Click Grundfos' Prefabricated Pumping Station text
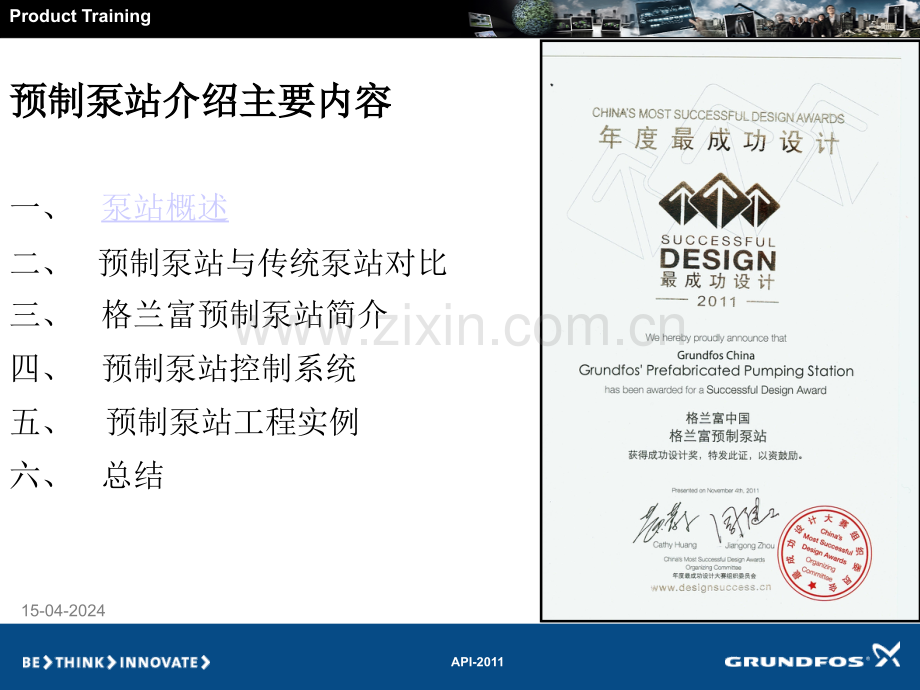Viewport: 920px width, 690px height. click(x=716, y=371)
